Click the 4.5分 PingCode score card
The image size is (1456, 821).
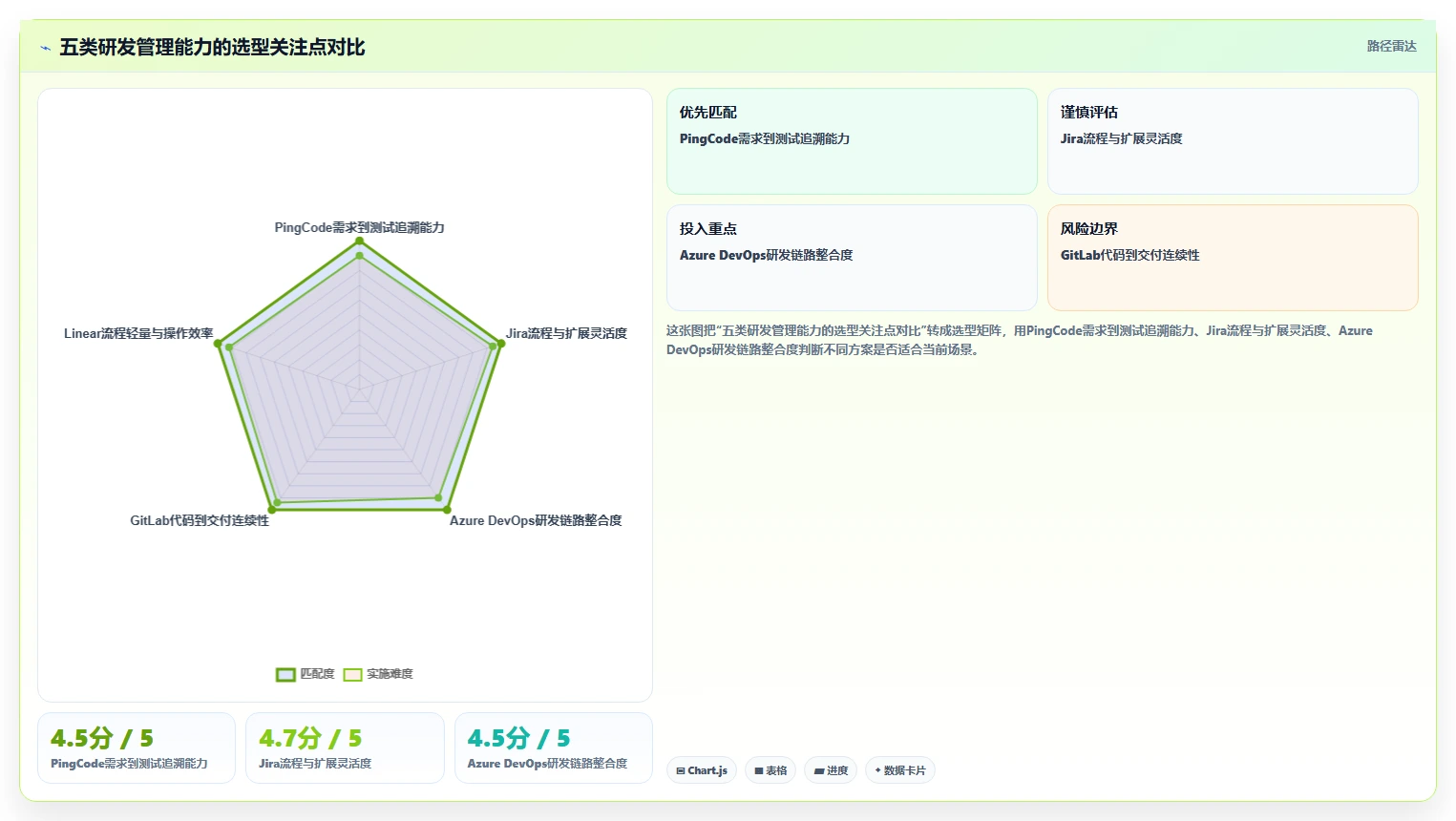137,748
